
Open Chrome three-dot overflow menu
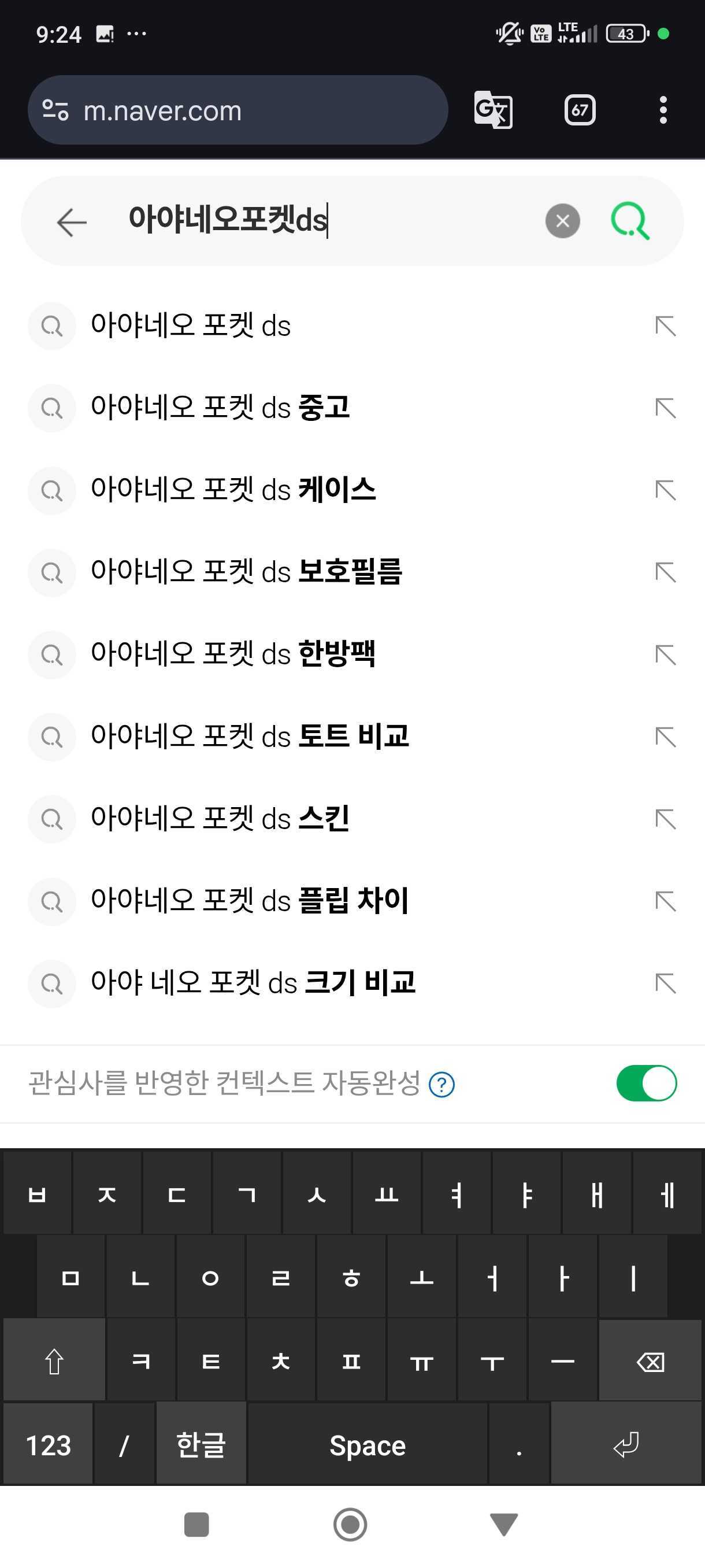tap(663, 110)
